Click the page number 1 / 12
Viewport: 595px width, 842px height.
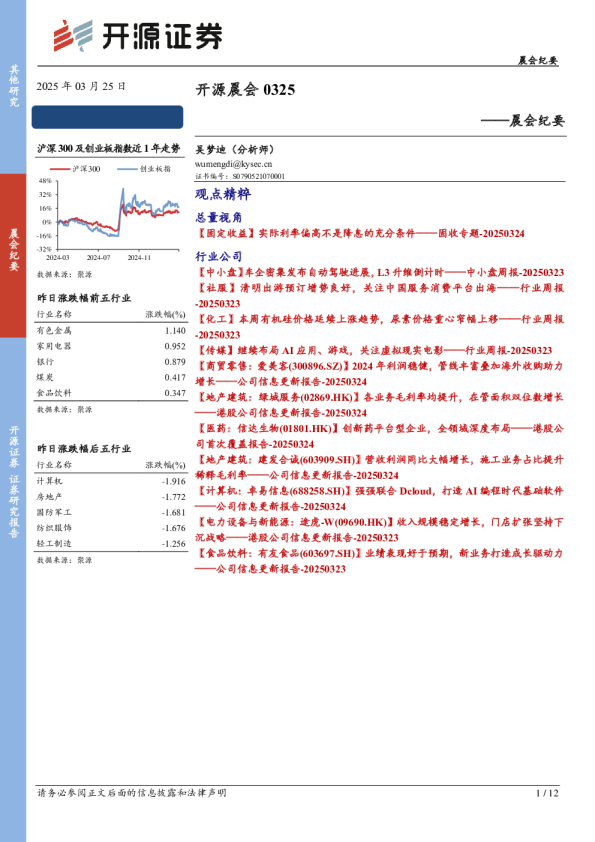[547, 793]
